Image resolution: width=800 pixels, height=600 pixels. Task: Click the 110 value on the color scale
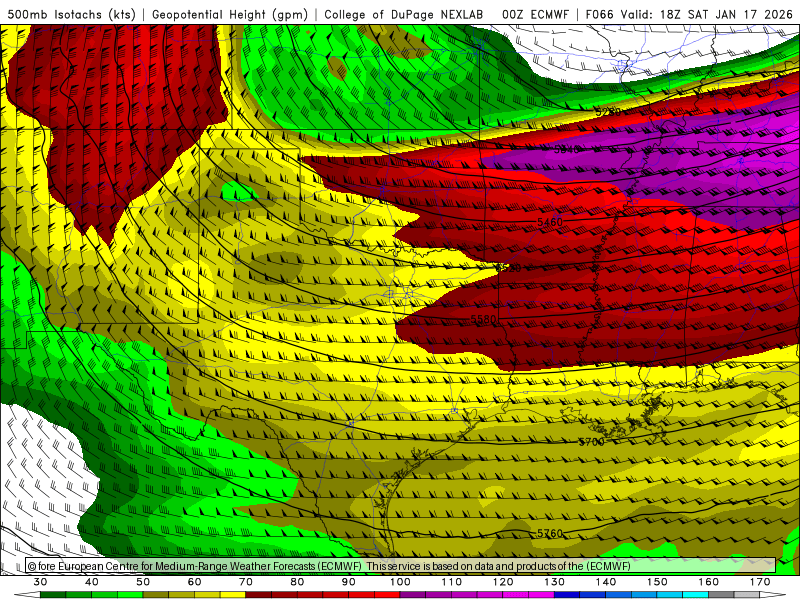(x=452, y=582)
